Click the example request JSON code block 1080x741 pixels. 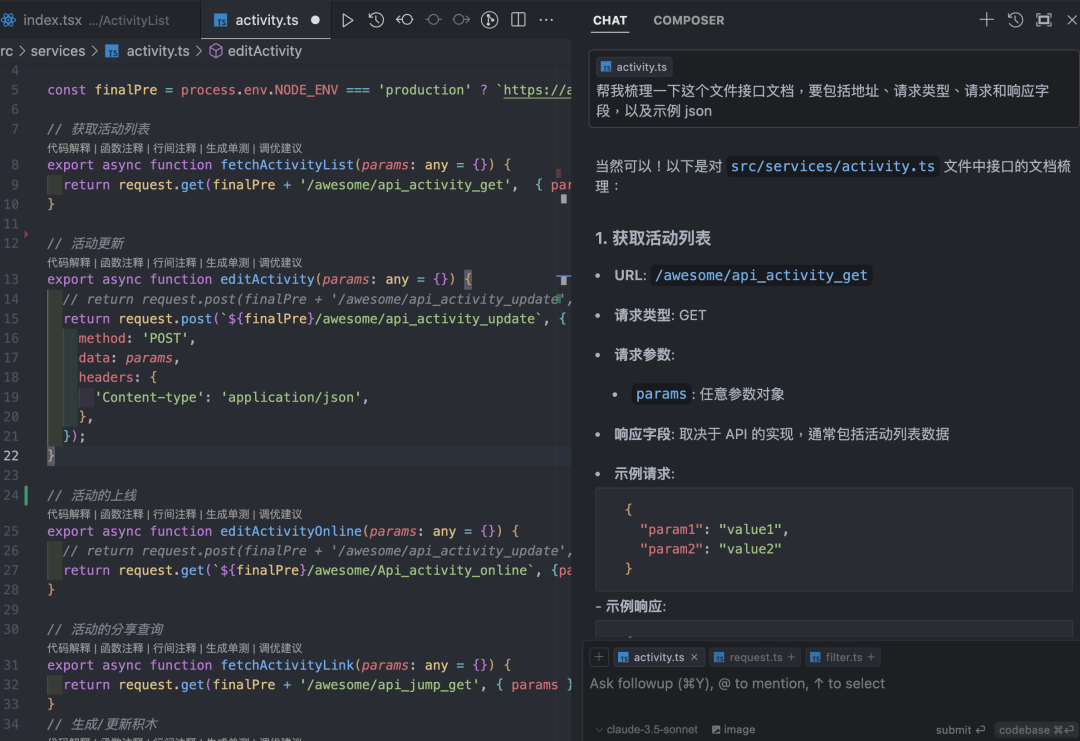coord(833,539)
